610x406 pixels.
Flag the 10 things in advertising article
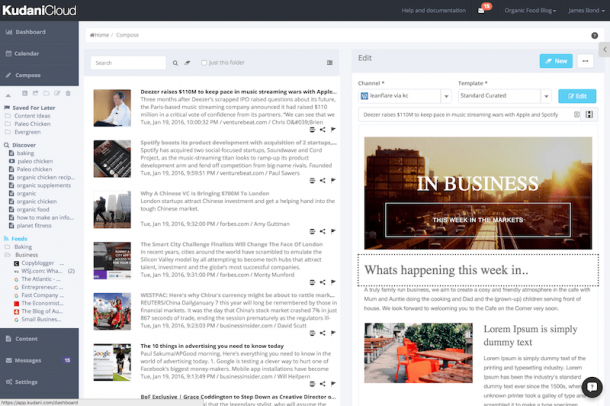click(x=333, y=384)
